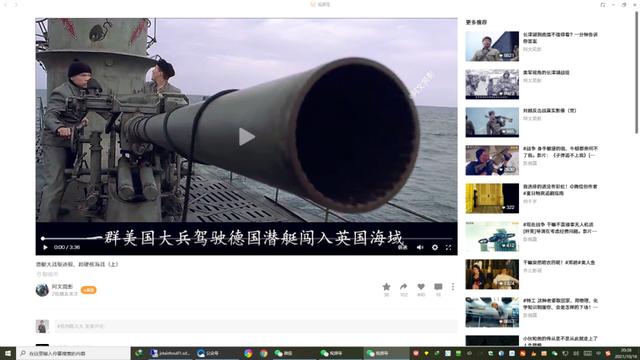Open the Windows Start menu
This screenshot has height=360, width=640.
pos(7,353)
